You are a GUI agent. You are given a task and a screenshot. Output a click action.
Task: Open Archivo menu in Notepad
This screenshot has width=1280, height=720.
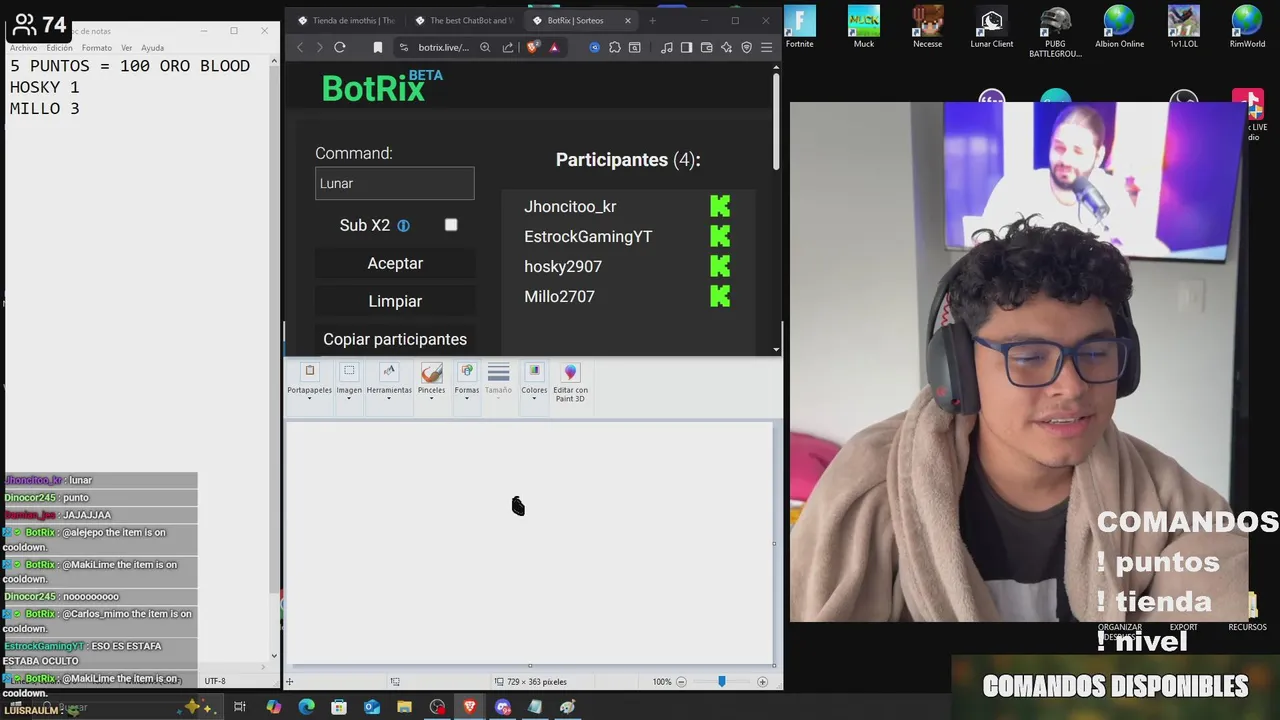23,48
